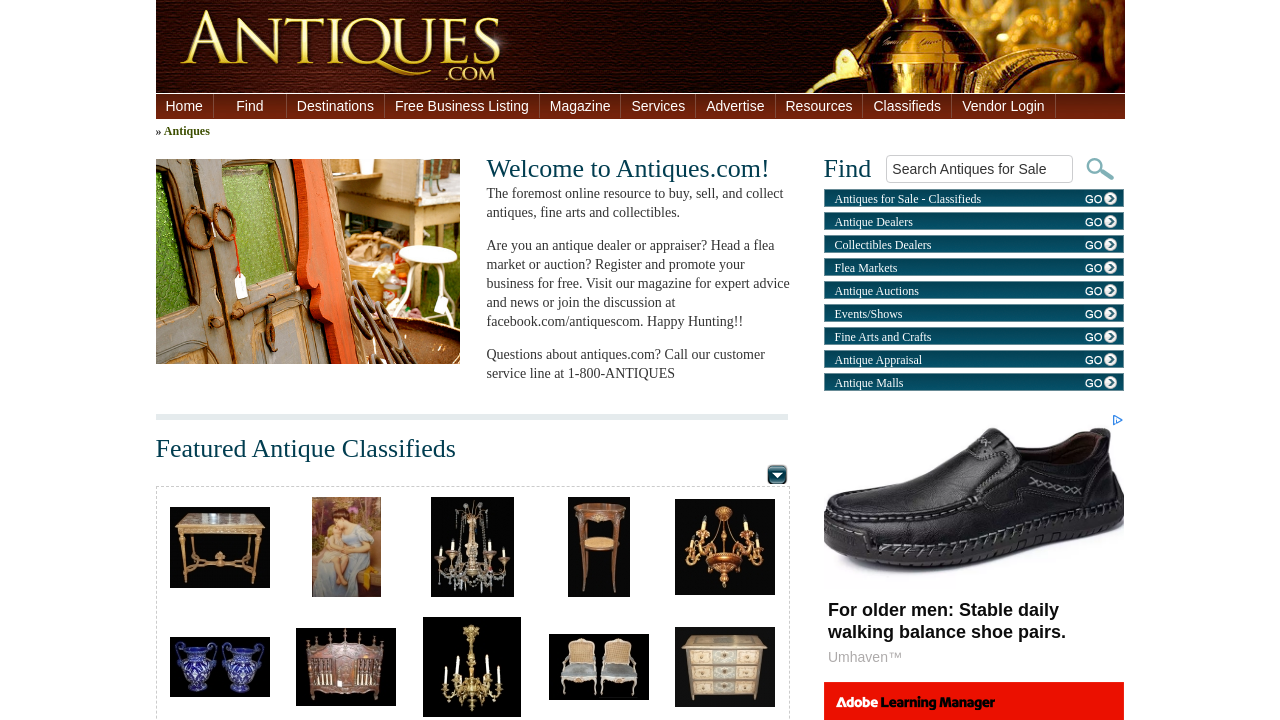This screenshot has height=720, width=1280.
Task: Click GO arrow beside Antique Appraisal
Action: coord(1100,360)
